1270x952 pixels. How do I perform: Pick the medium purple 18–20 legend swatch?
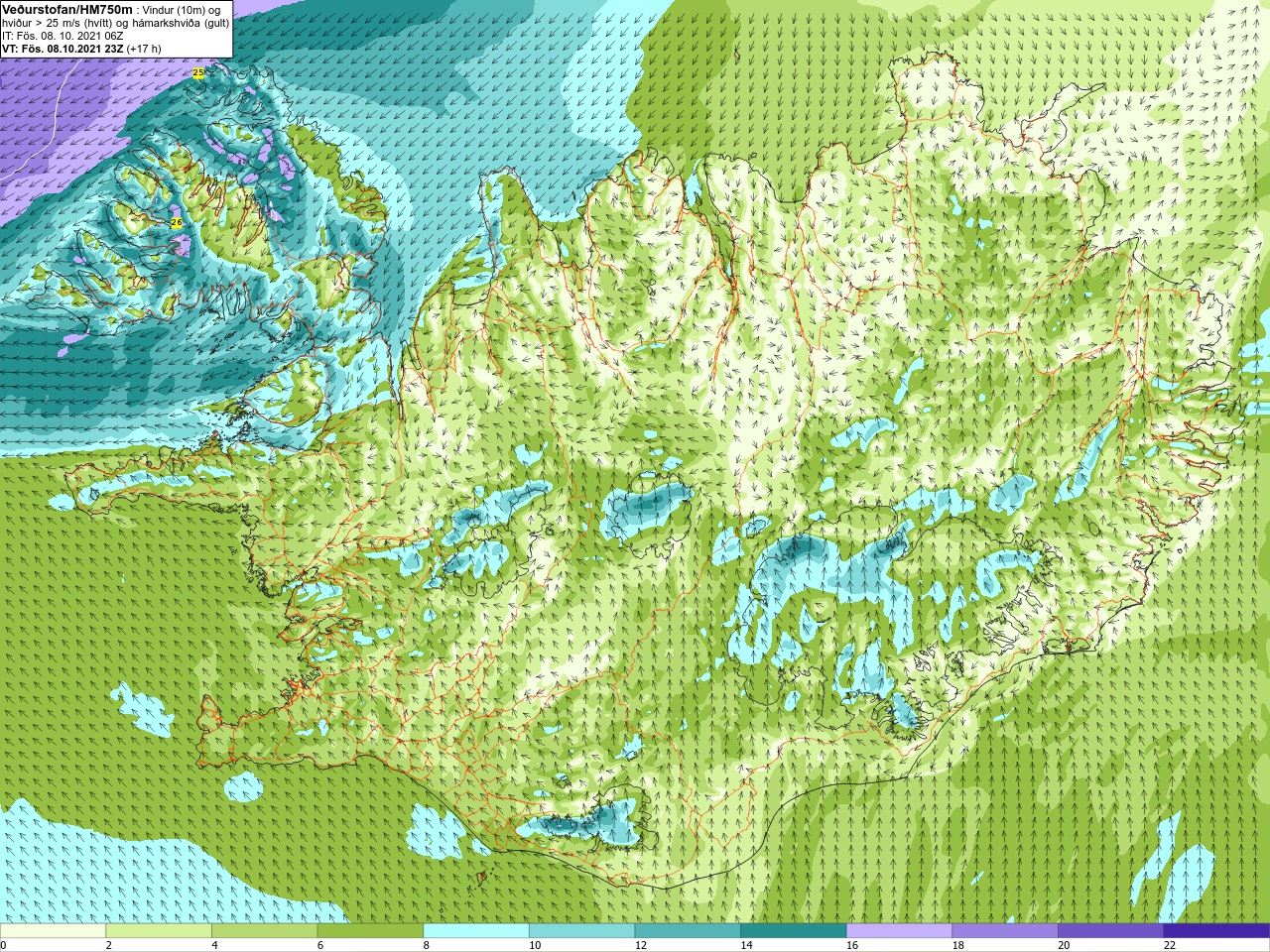tap(1005, 931)
